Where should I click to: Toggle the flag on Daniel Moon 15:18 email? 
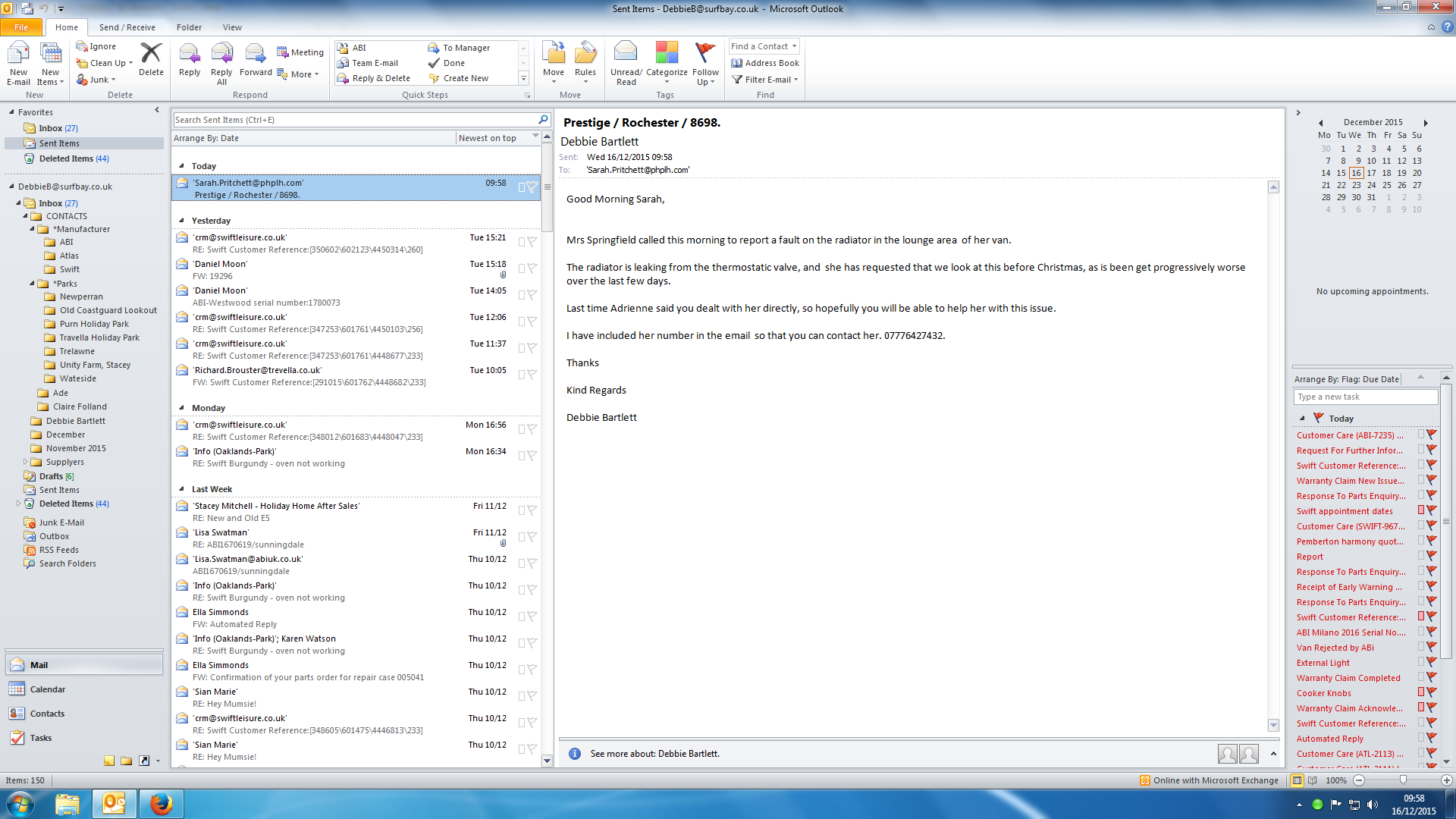532,268
